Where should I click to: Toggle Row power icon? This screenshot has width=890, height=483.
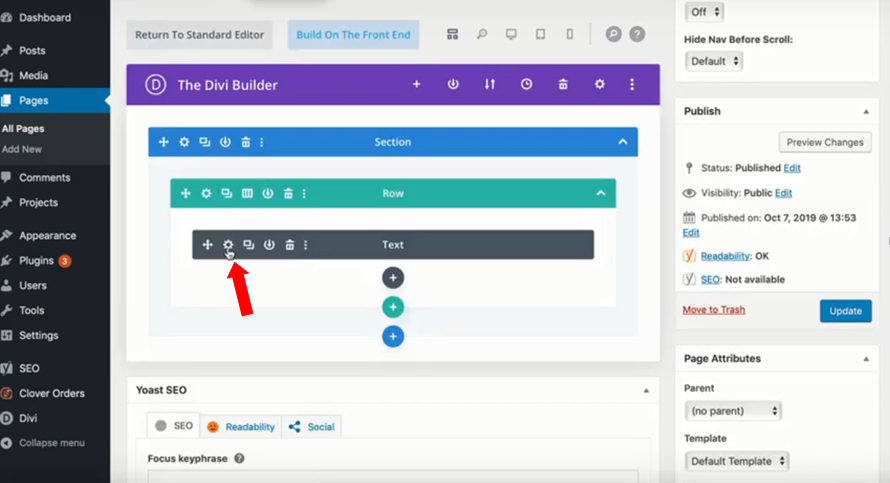click(268, 194)
